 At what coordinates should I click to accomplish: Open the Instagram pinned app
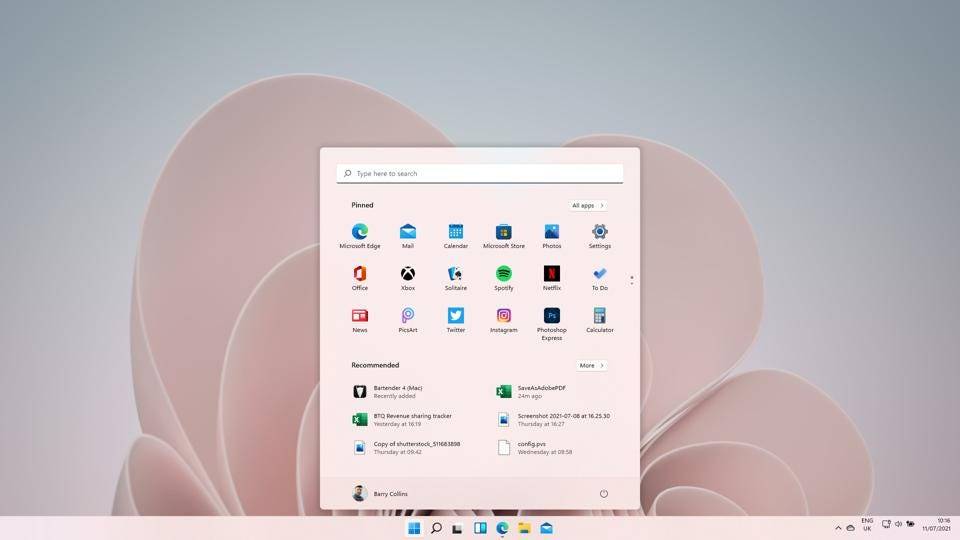504,316
